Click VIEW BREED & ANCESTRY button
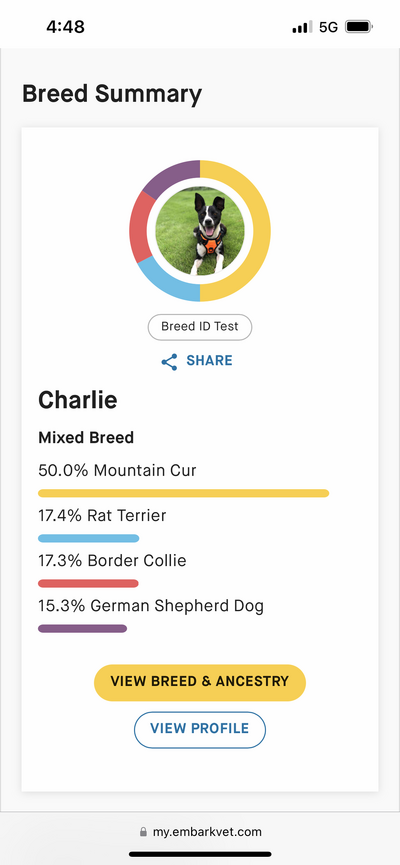400x865 pixels. (x=200, y=682)
